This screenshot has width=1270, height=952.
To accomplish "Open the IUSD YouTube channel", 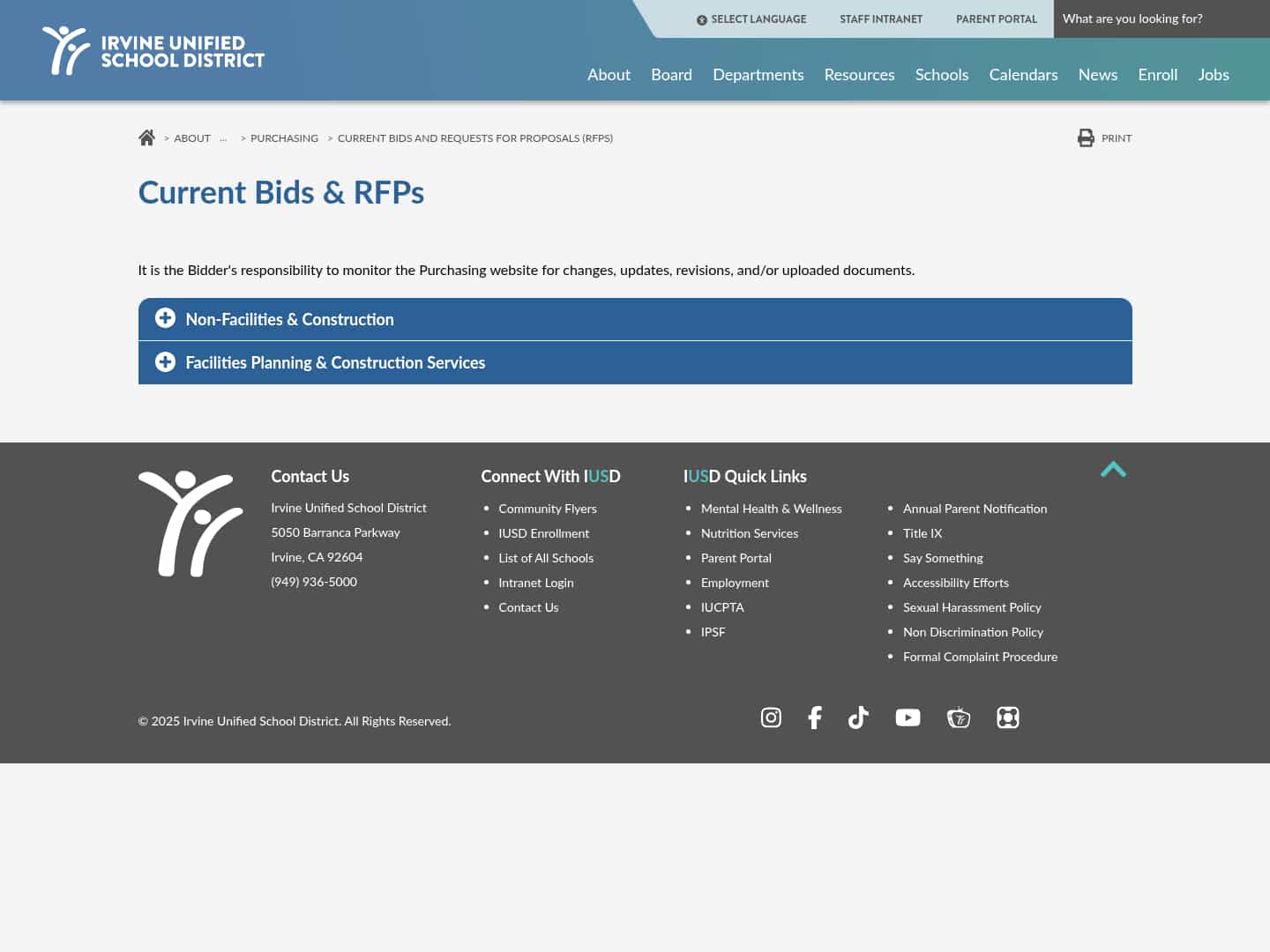I will [908, 718].
